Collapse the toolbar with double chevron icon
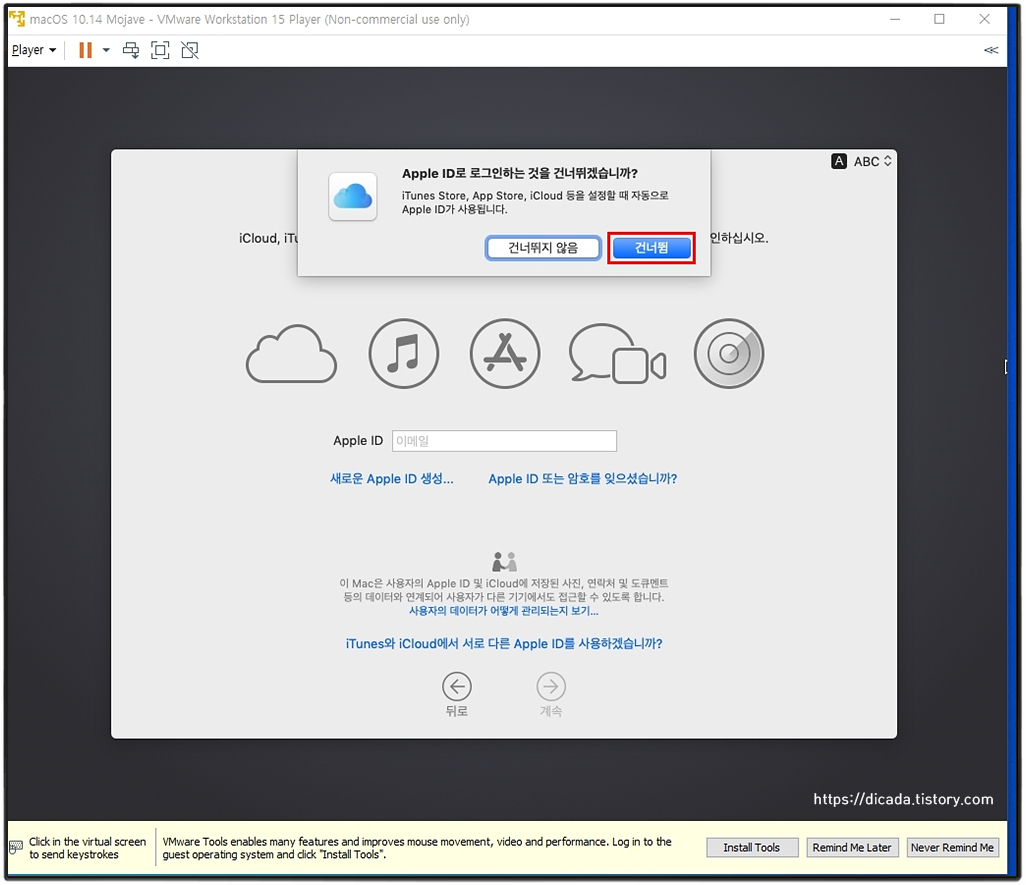The image size is (1026, 885). tap(991, 50)
